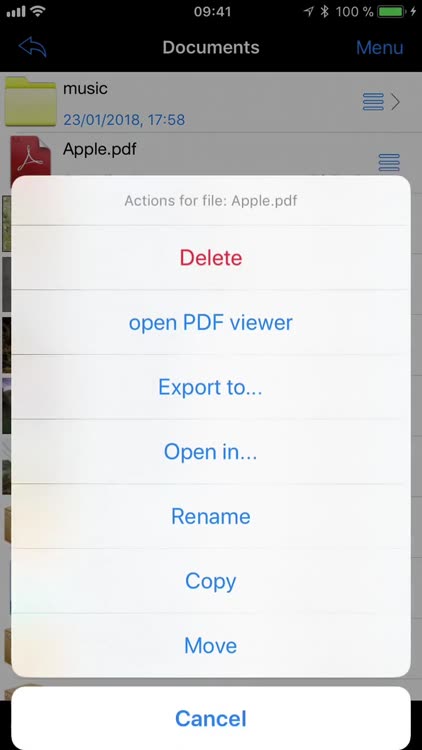Tap the Apple.pdf file icon
422x750 pixels.
point(31,156)
